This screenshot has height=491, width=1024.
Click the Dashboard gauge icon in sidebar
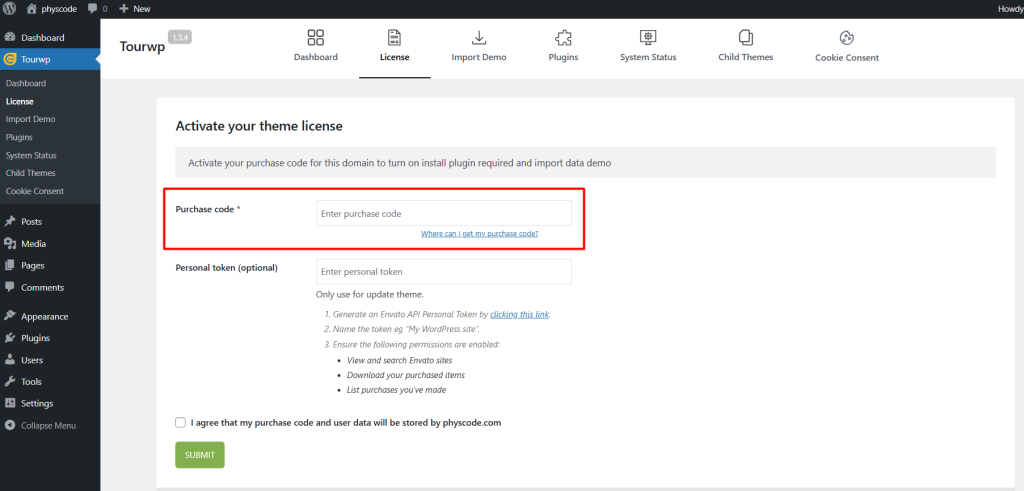click(10, 38)
